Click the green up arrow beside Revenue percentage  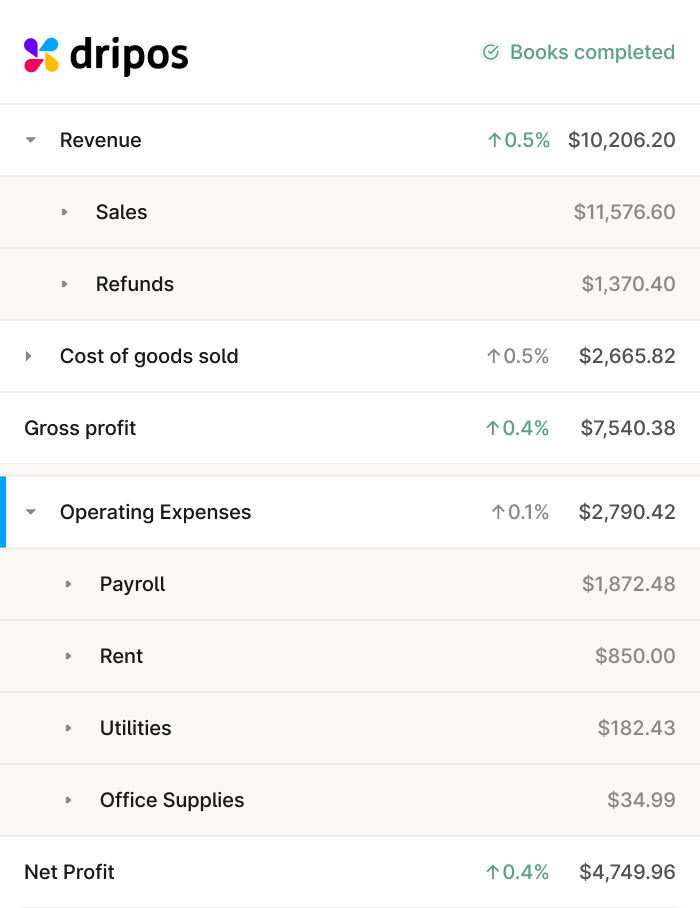tap(494, 141)
